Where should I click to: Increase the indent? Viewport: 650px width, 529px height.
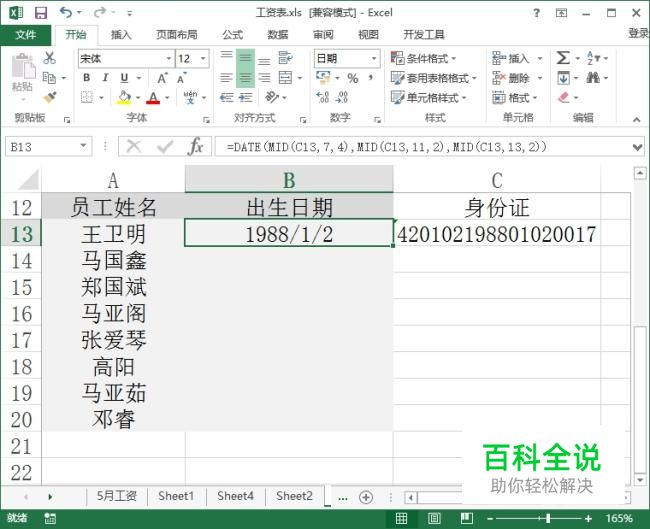[x=245, y=97]
